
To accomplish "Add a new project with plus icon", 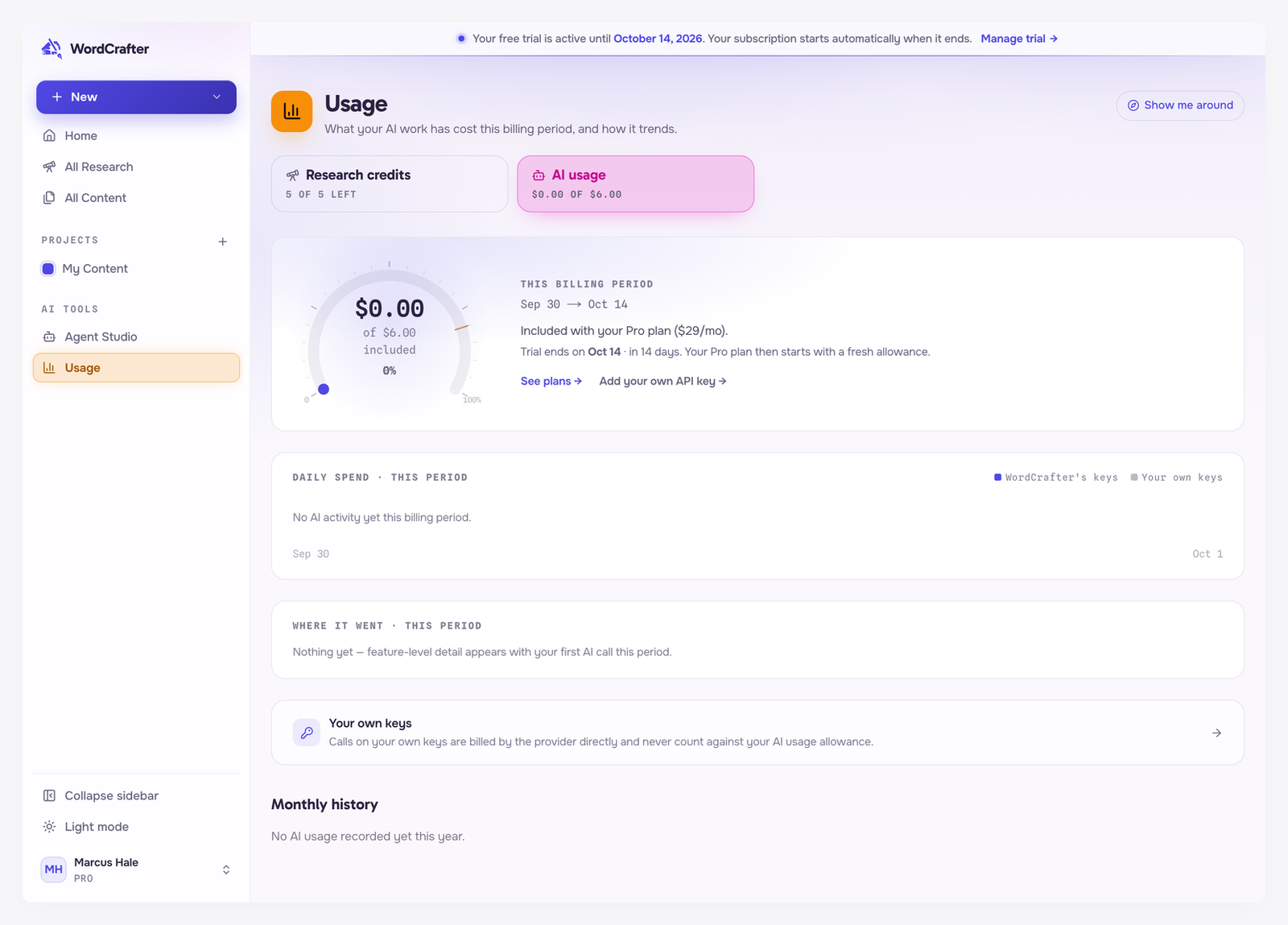I will [223, 242].
